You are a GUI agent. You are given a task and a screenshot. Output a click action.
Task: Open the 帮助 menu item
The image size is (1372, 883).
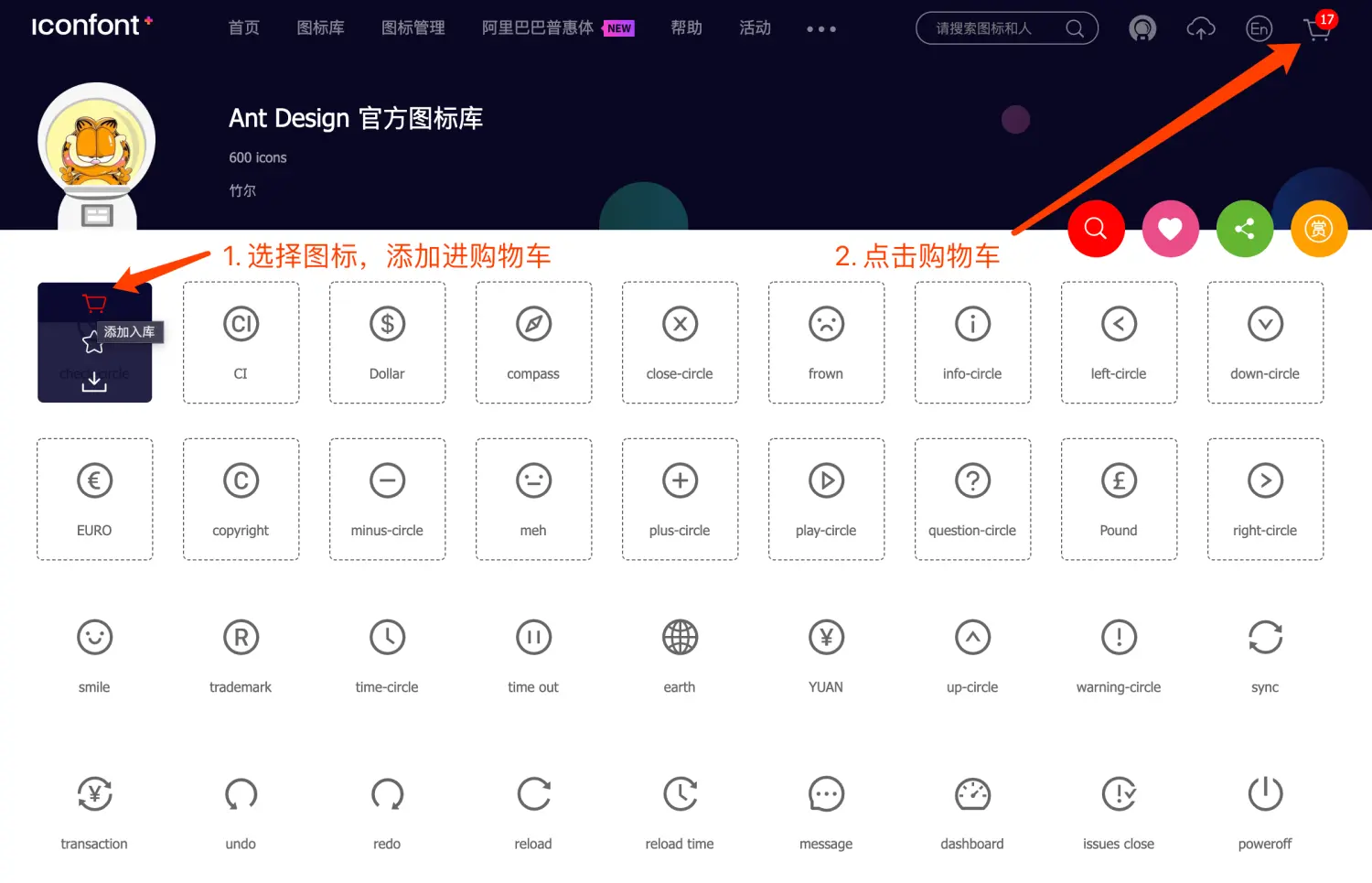(x=686, y=28)
